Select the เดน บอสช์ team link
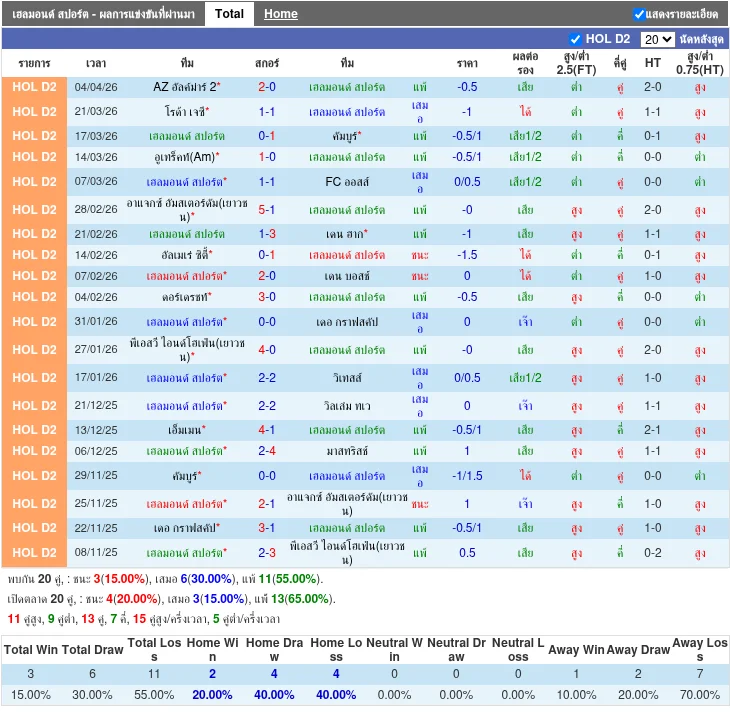 coord(347,276)
